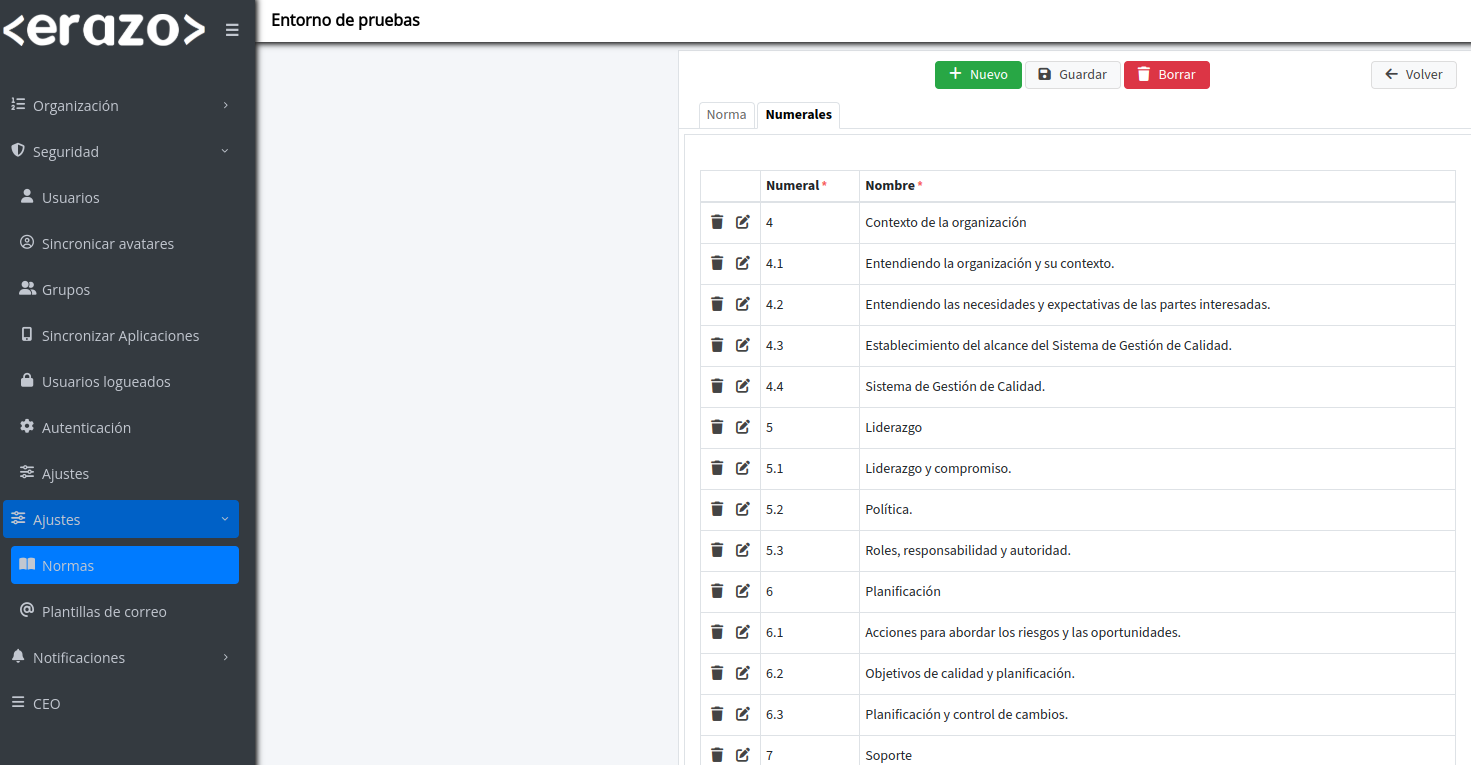Click the red Borrar button
Screen dimensions: 1471x765
click(1166, 75)
